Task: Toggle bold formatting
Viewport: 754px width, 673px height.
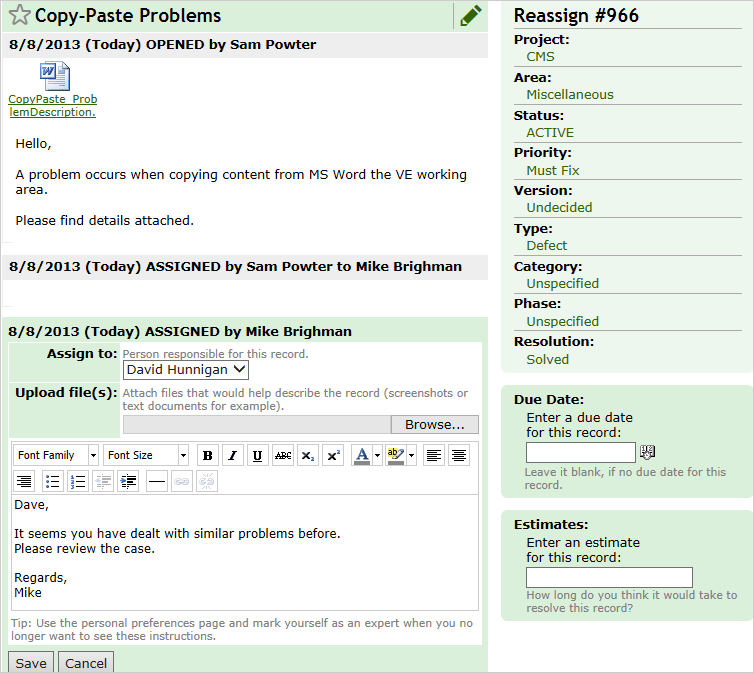Action: click(x=208, y=456)
